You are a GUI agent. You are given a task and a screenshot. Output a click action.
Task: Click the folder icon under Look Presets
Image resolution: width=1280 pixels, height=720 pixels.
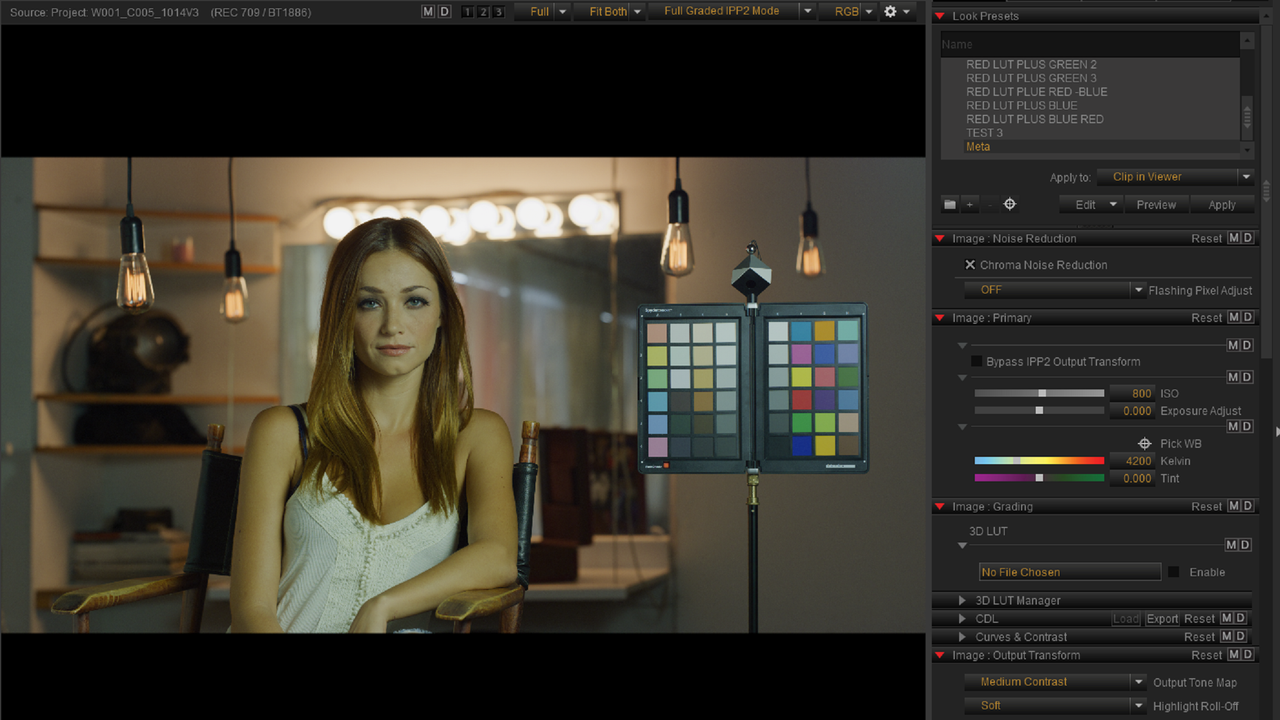pos(950,205)
